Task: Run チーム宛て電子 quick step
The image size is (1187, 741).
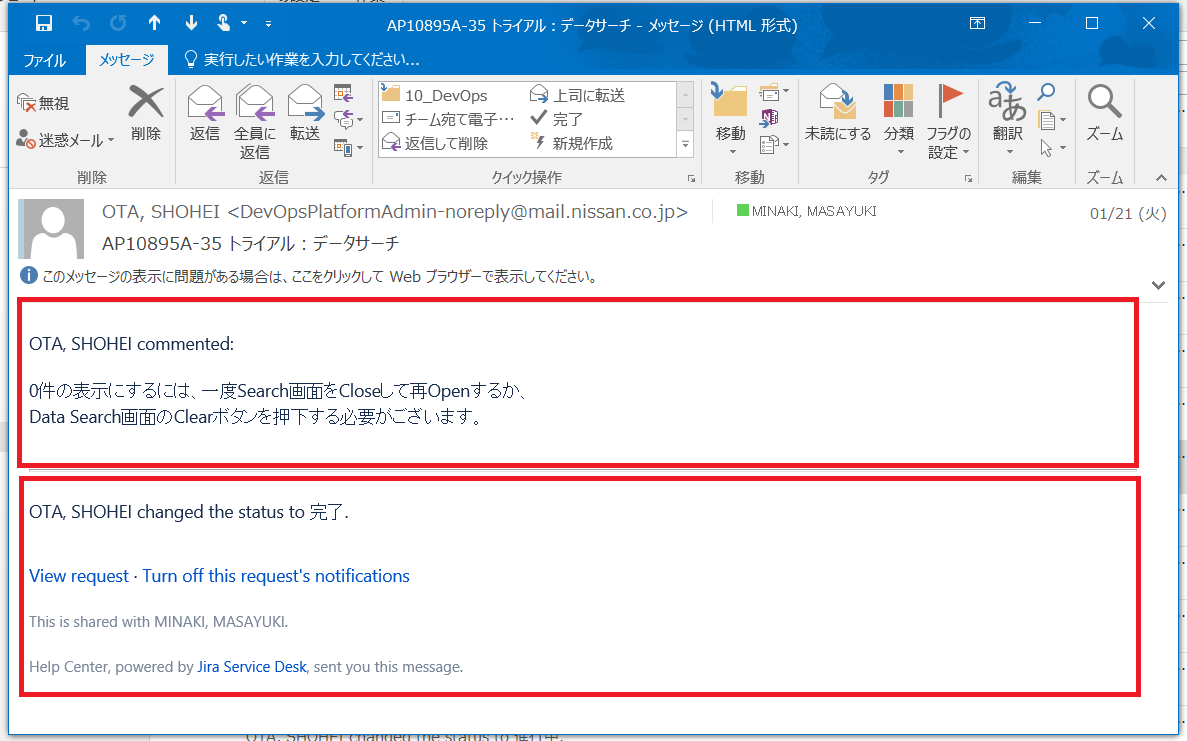Action: pyautogui.click(x=448, y=119)
